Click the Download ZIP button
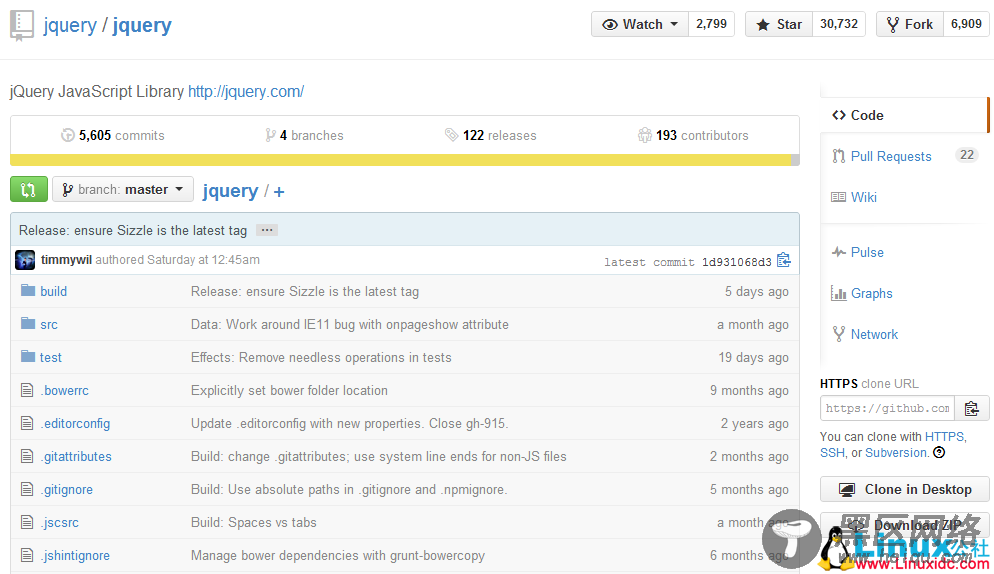This screenshot has height=574, width=994. (905, 525)
